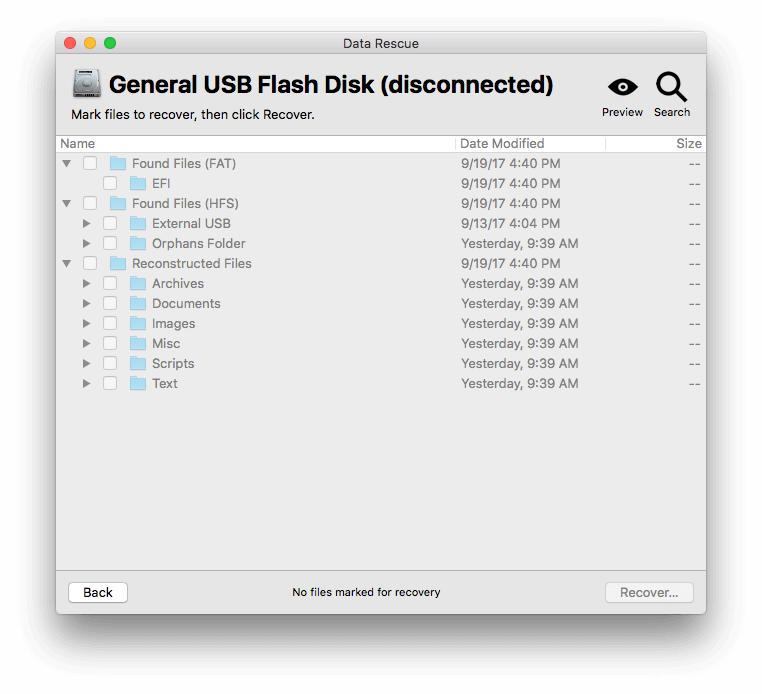Expand the Misc folder
762x694 pixels.
[x=87, y=343]
